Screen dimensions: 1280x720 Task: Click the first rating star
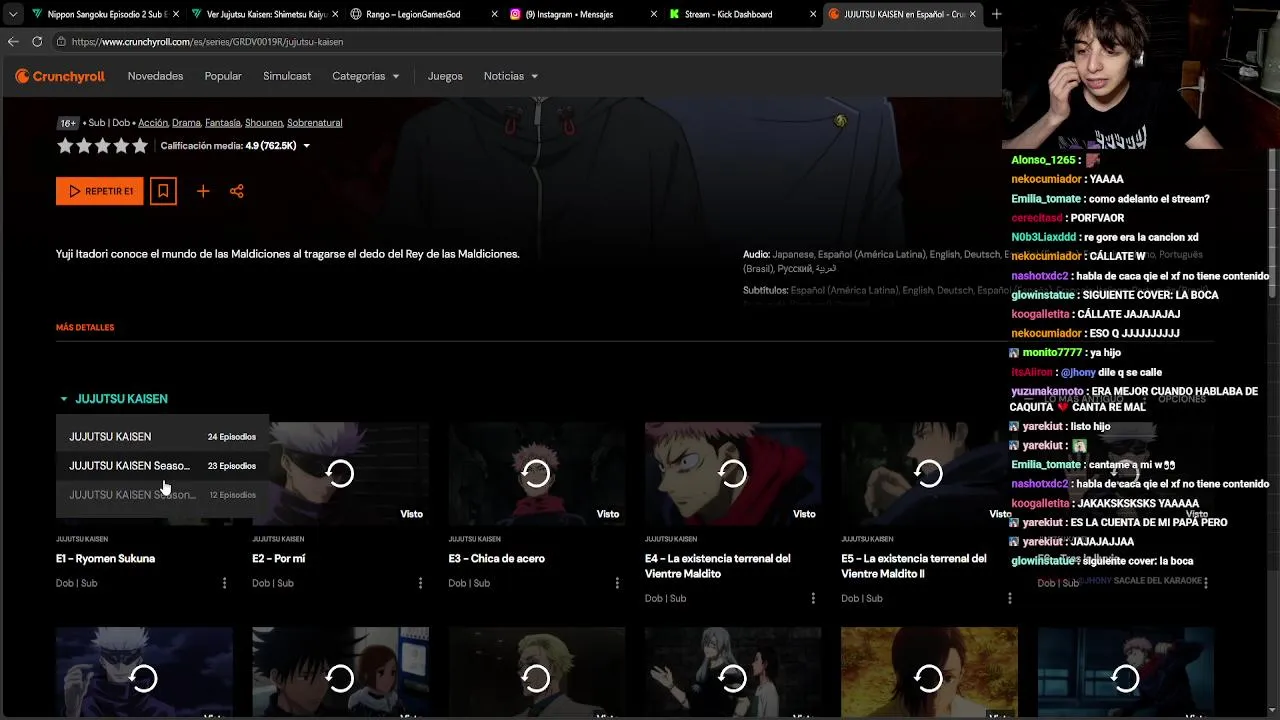65,146
